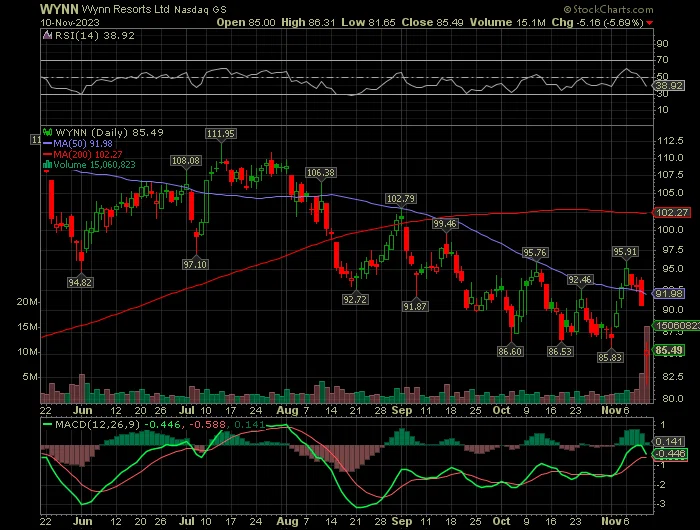This screenshot has width=700, height=530.
Task: Click the 99.46 high price label
Action: (x=445, y=224)
